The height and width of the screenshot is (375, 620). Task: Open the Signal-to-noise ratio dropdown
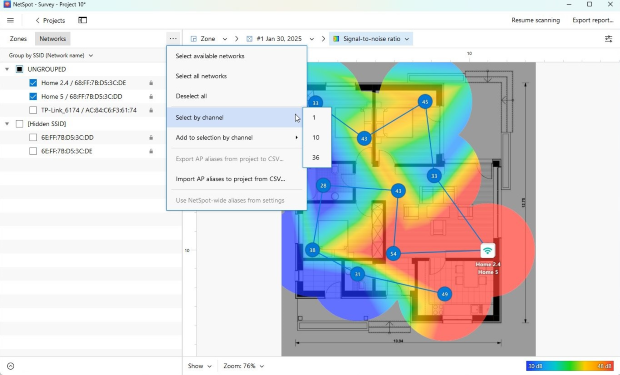pyautogui.click(x=371, y=39)
